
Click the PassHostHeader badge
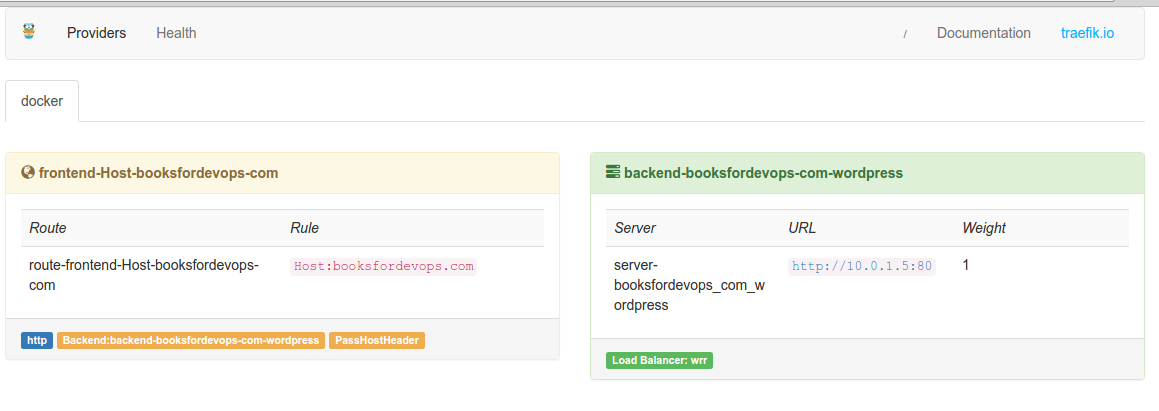click(377, 340)
